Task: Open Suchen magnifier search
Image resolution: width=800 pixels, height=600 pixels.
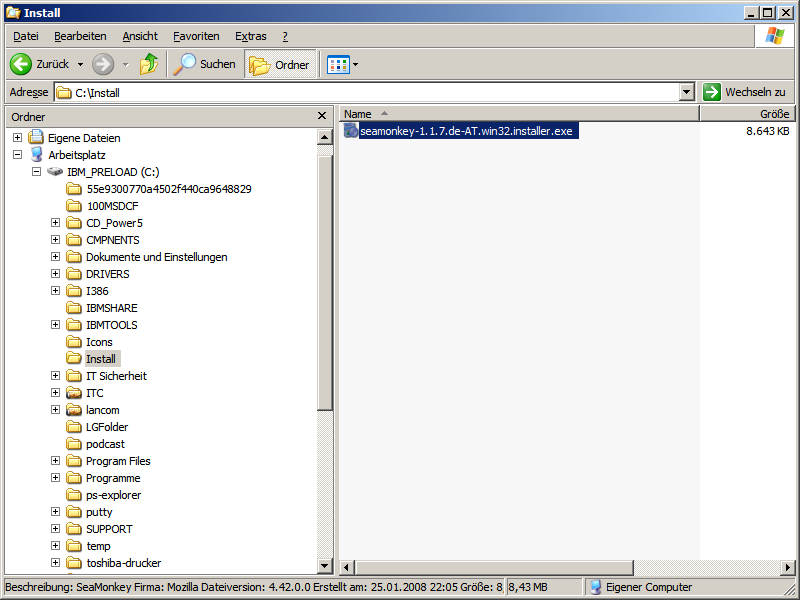Action: [x=205, y=64]
